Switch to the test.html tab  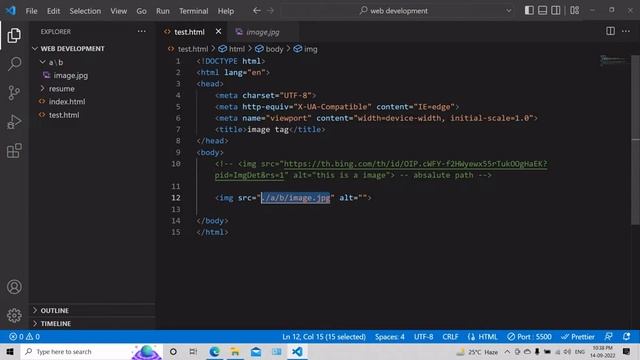point(189,32)
